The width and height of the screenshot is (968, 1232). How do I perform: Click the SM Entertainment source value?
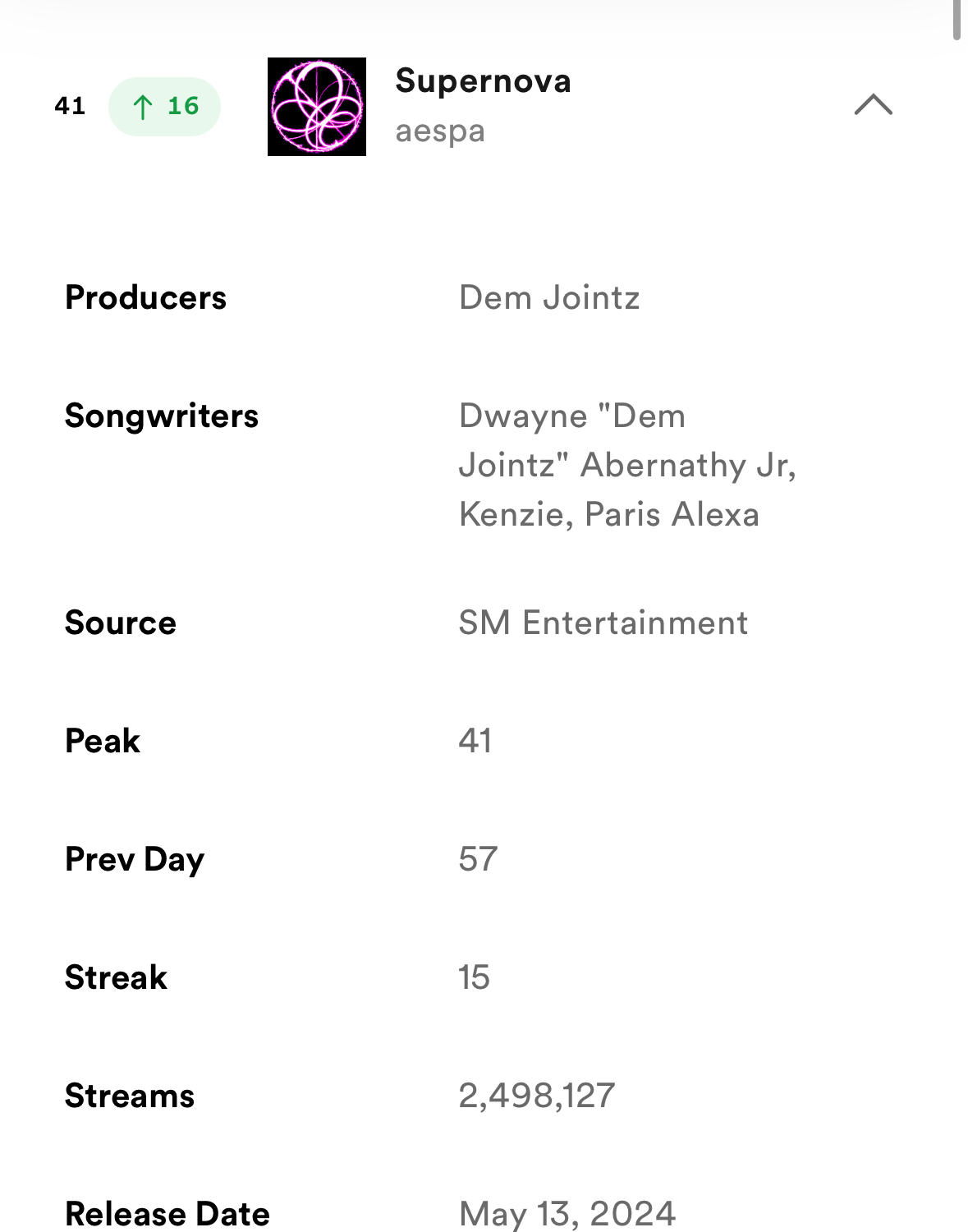coord(603,623)
